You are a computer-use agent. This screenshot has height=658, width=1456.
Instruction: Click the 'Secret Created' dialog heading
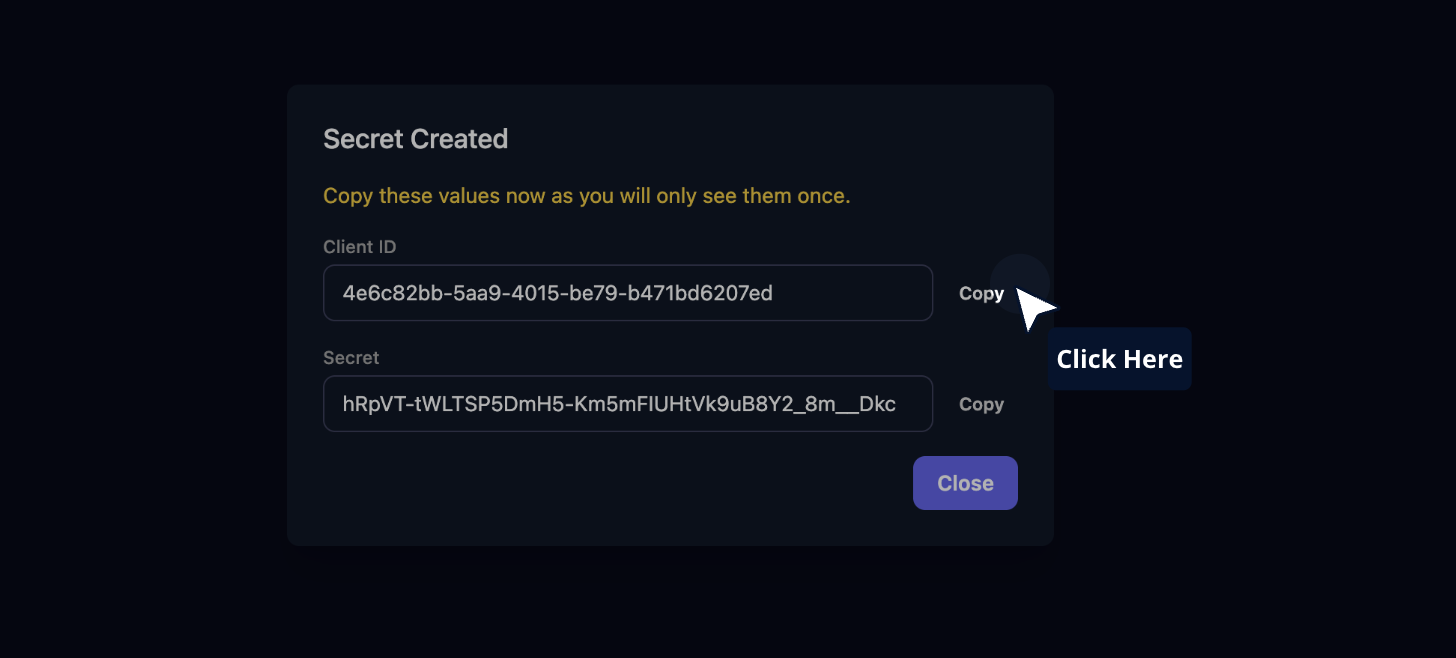click(x=415, y=139)
